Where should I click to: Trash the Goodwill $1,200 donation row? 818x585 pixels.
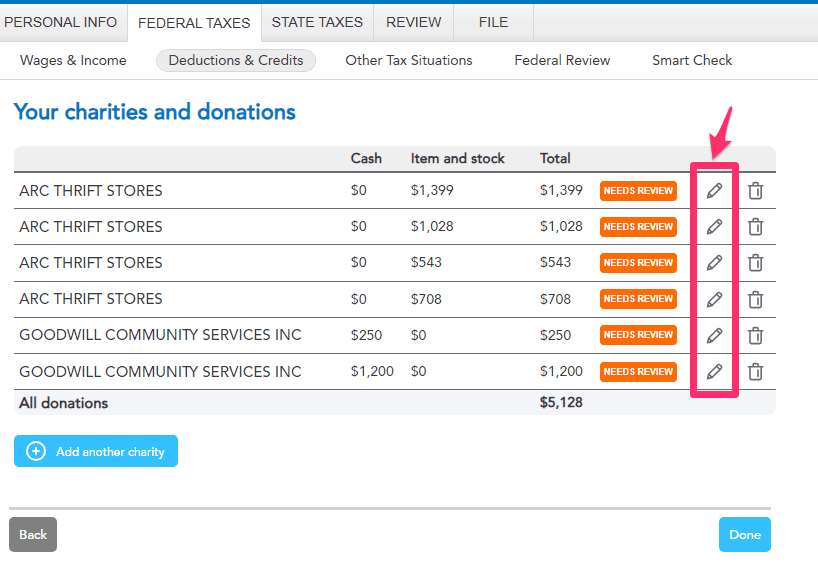click(756, 372)
